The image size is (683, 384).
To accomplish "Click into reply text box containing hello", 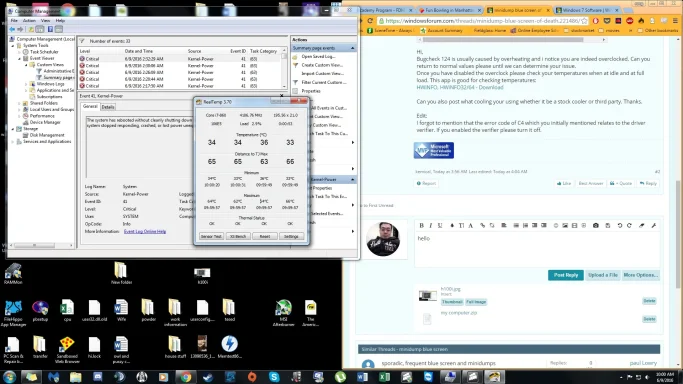I will (x=537, y=249).
